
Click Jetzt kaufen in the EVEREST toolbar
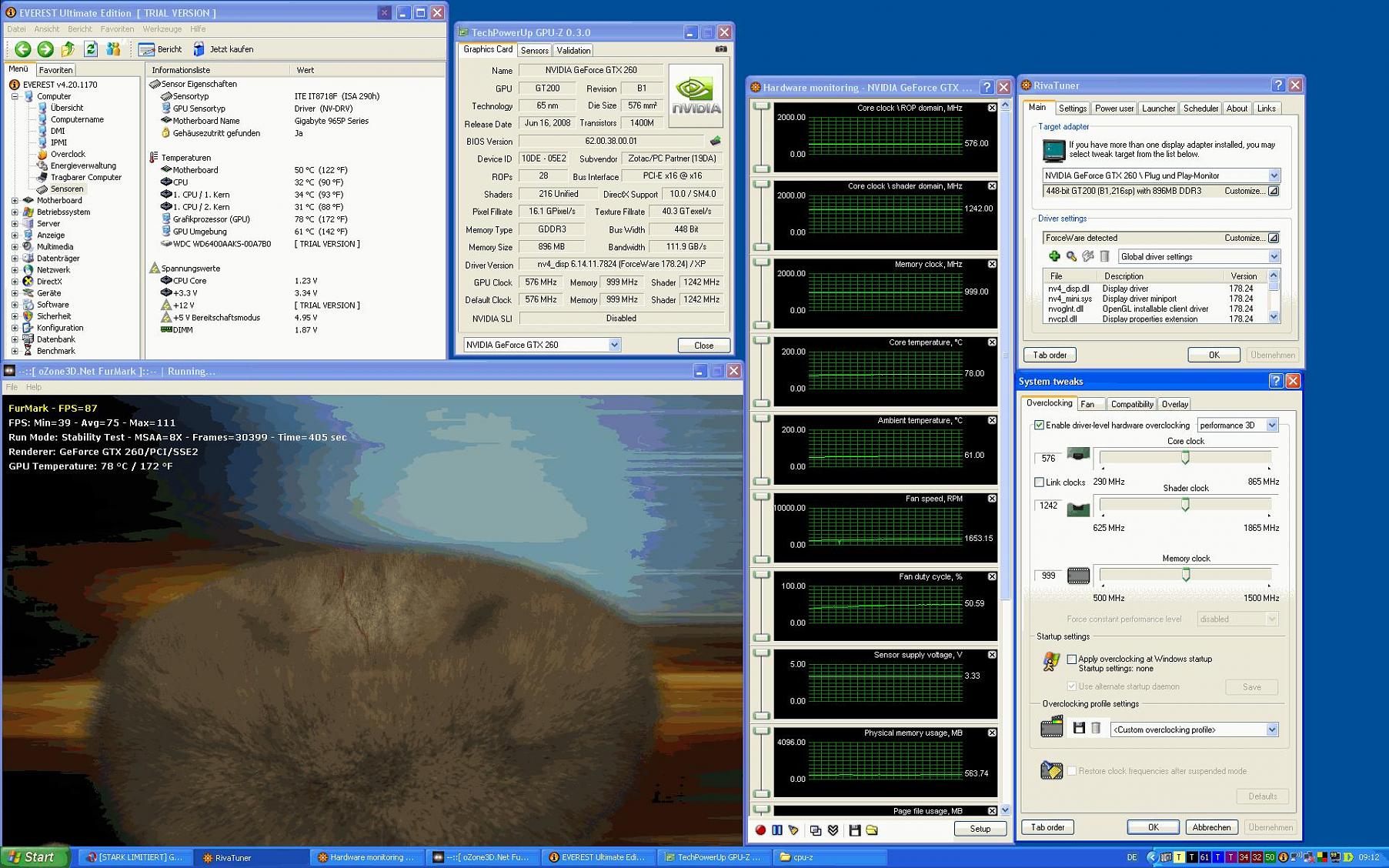(223, 49)
